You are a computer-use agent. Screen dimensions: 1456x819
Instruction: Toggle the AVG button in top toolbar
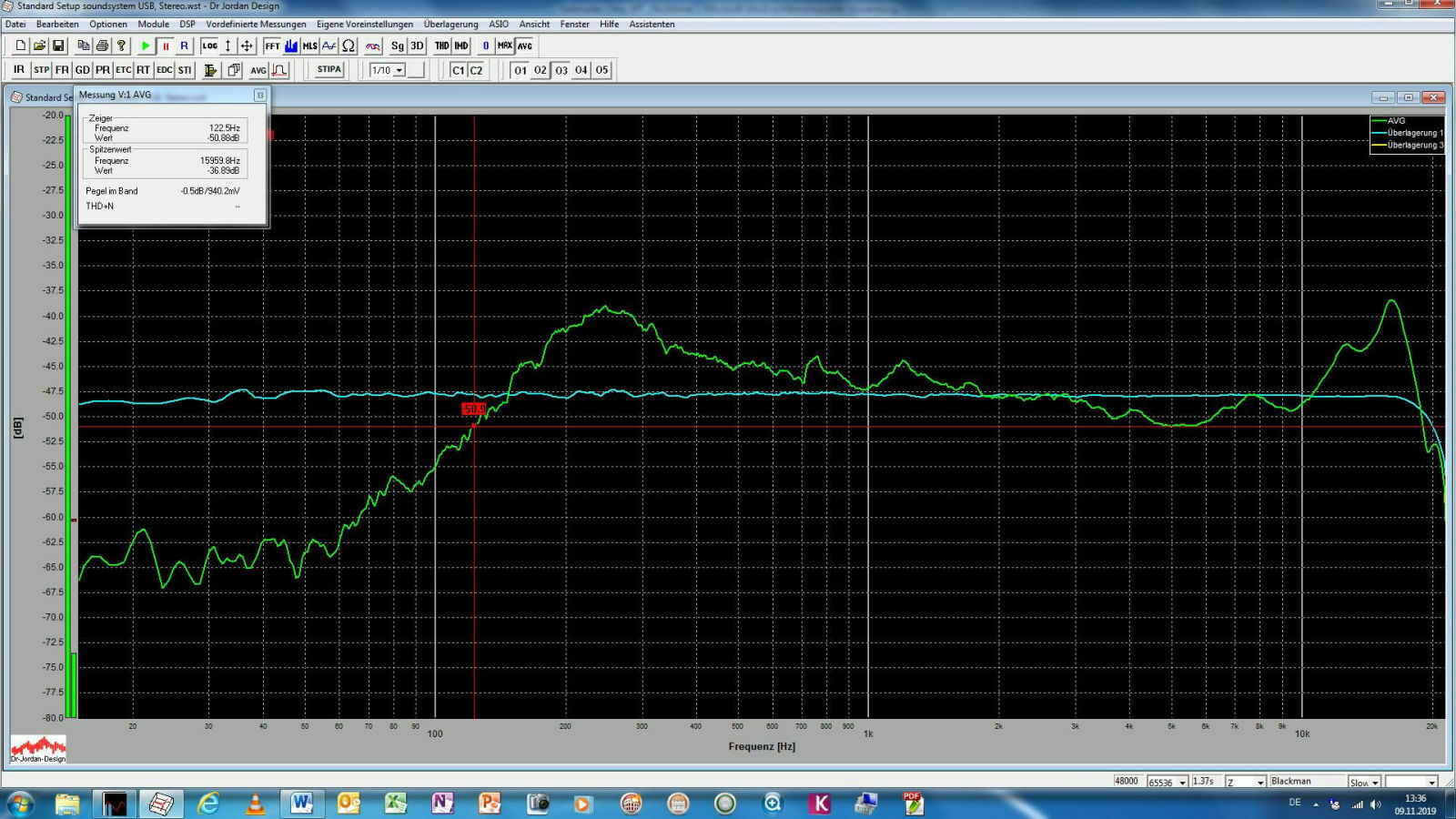(x=525, y=45)
